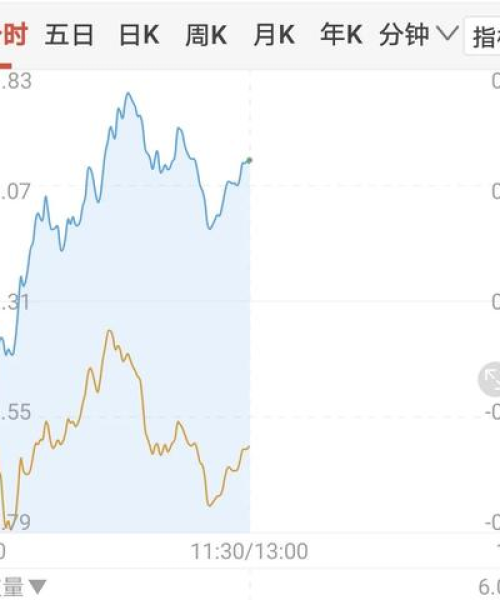The width and height of the screenshot is (500, 600).
Task: Click the .55 price axis label
Action: tap(15, 412)
